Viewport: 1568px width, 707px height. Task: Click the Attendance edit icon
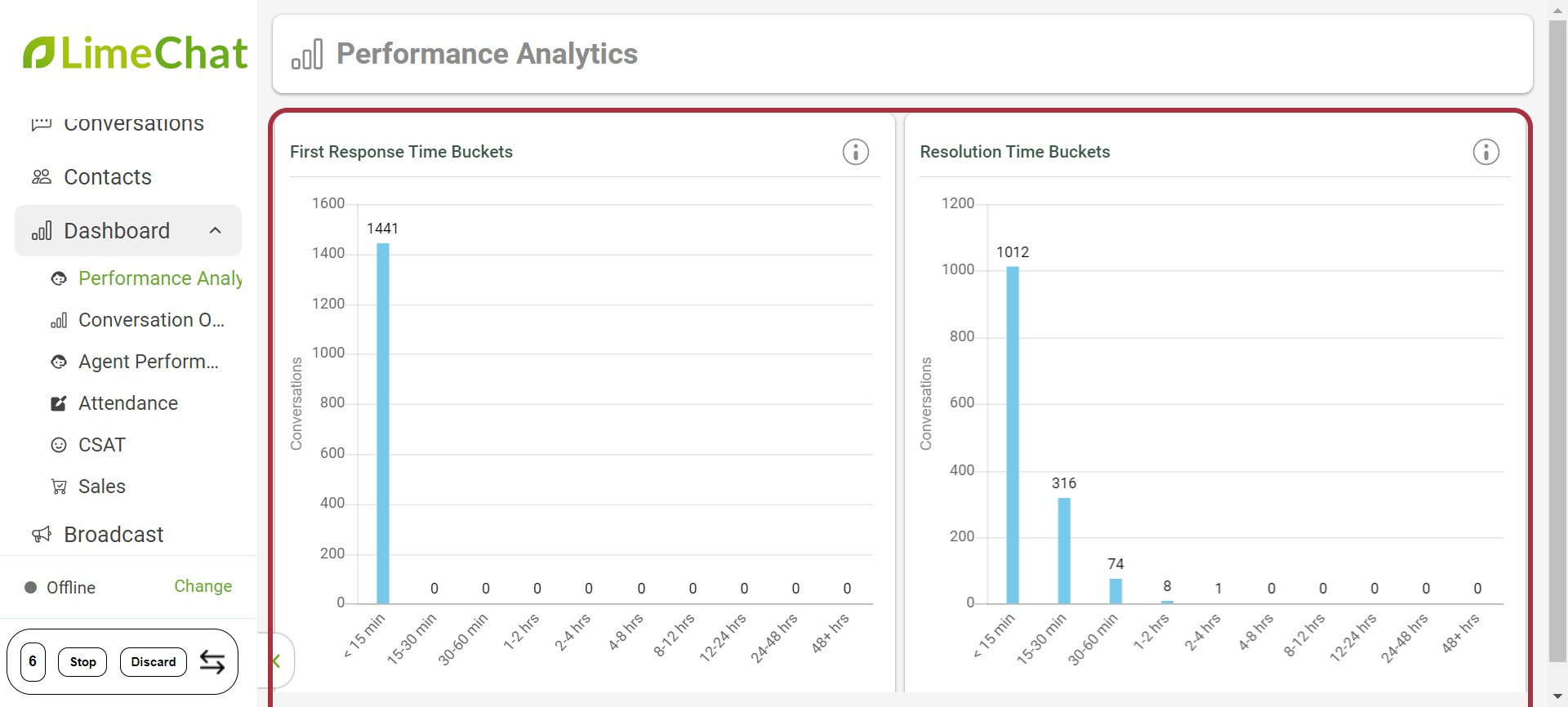(x=59, y=404)
